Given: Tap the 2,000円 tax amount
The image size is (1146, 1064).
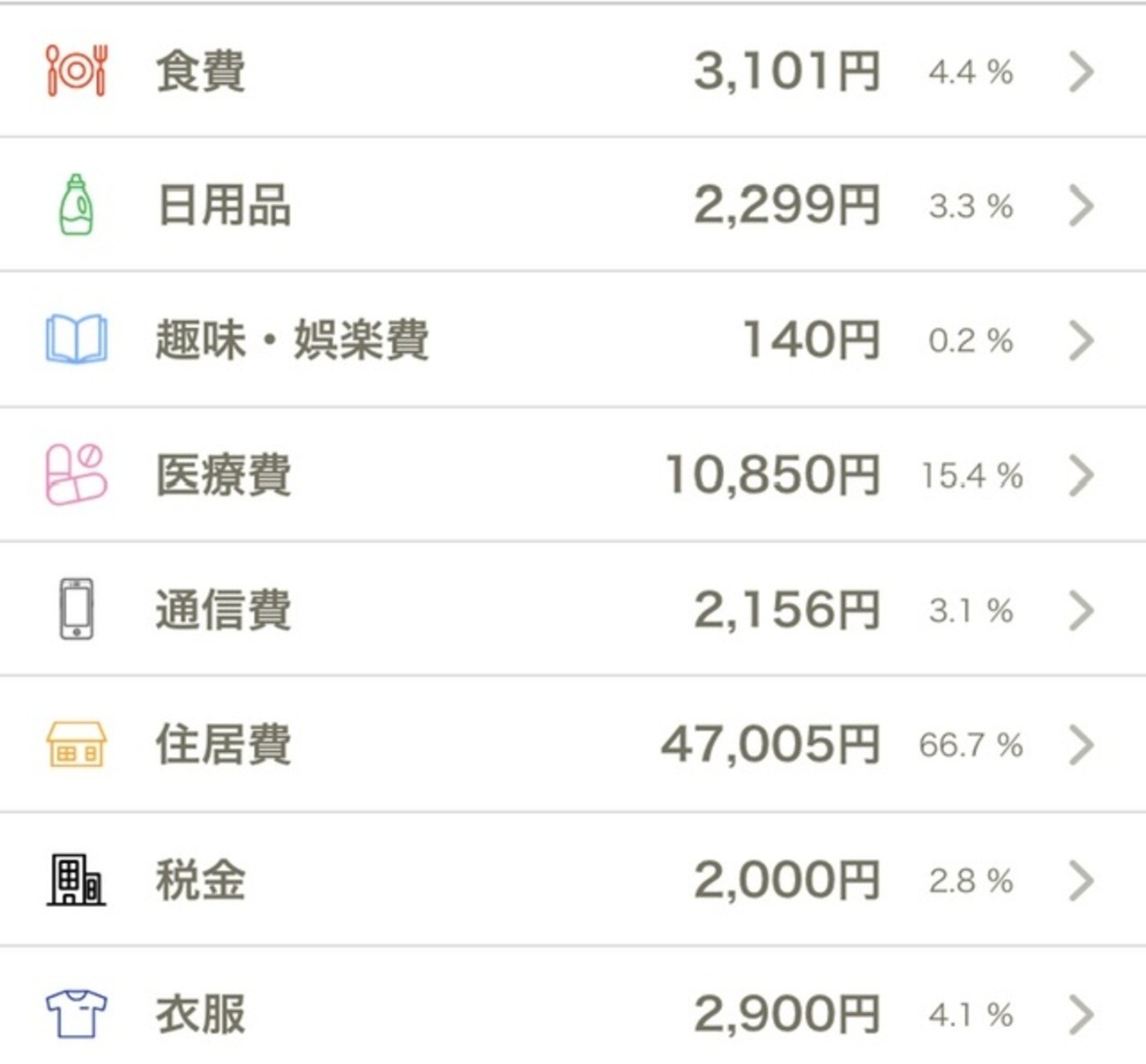Looking at the screenshot, I should 786,880.
